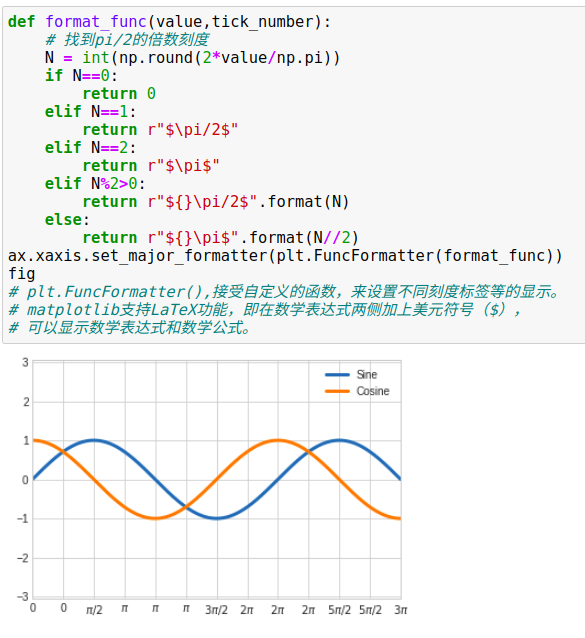Click the comment starting '# plt.FuncFormatter()'
585x638 pixels.
point(285,291)
